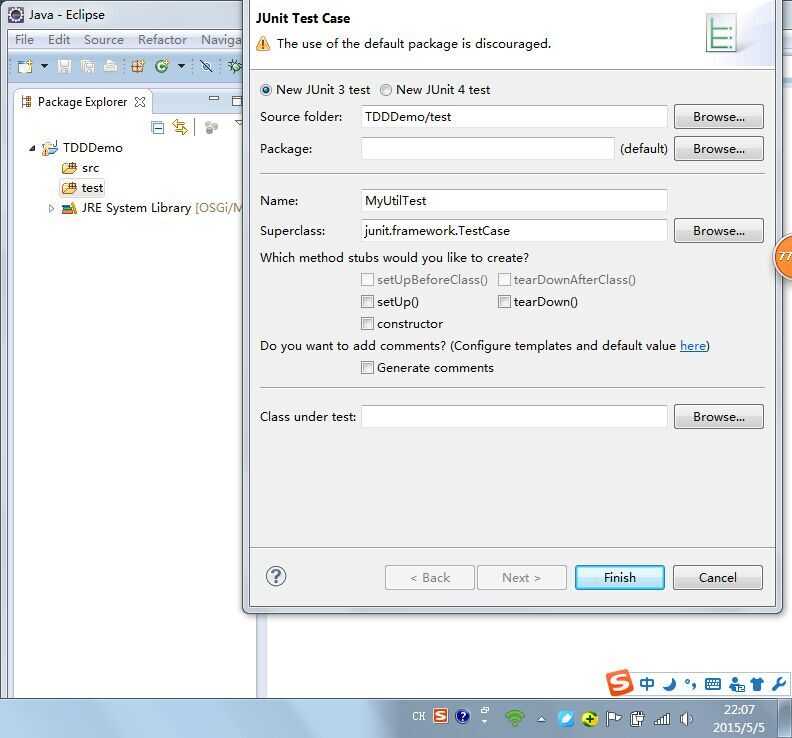The height and width of the screenshot is (738, 792).
Task: Click the Source folder text field
Action: tap(514, 117)
